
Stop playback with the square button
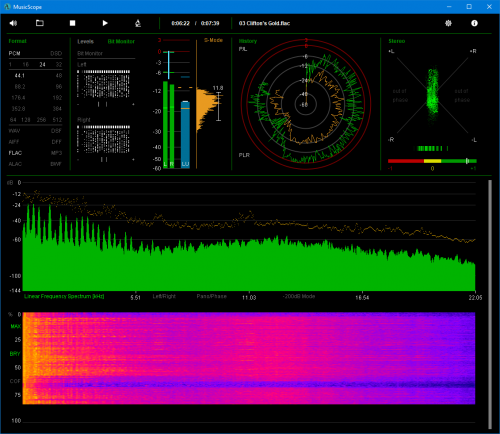coord(72,23)
